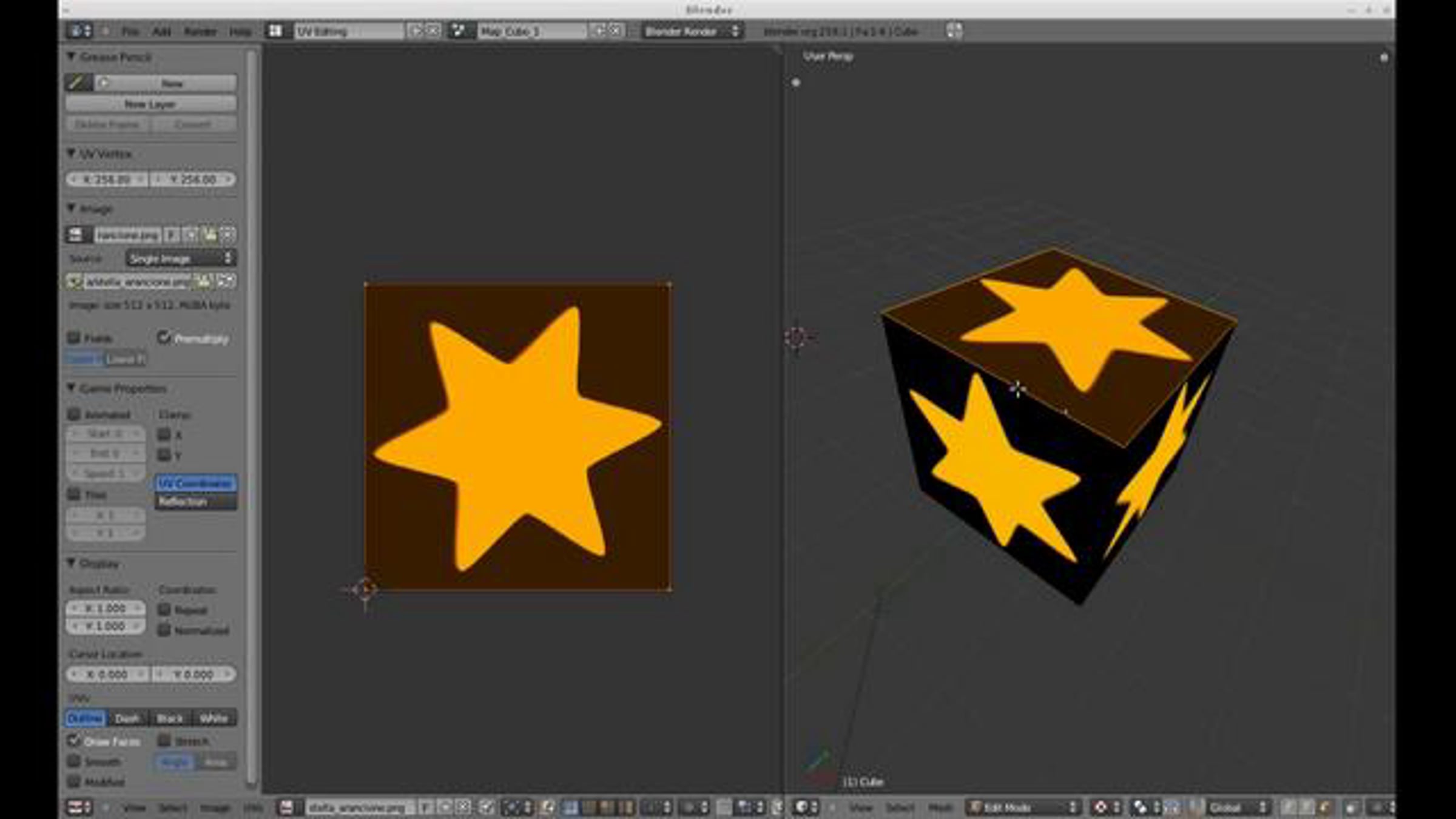Adjust the Aspect Ratio X value field

coord(106,608)
